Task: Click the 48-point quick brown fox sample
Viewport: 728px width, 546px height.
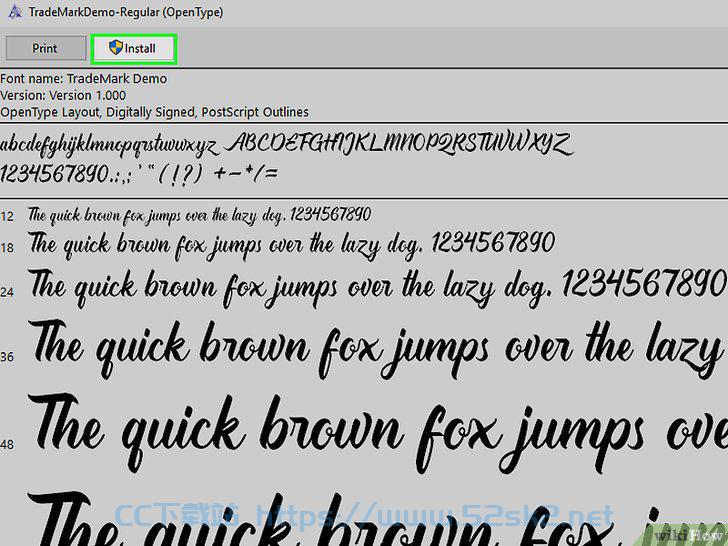Action: [378, 434]
